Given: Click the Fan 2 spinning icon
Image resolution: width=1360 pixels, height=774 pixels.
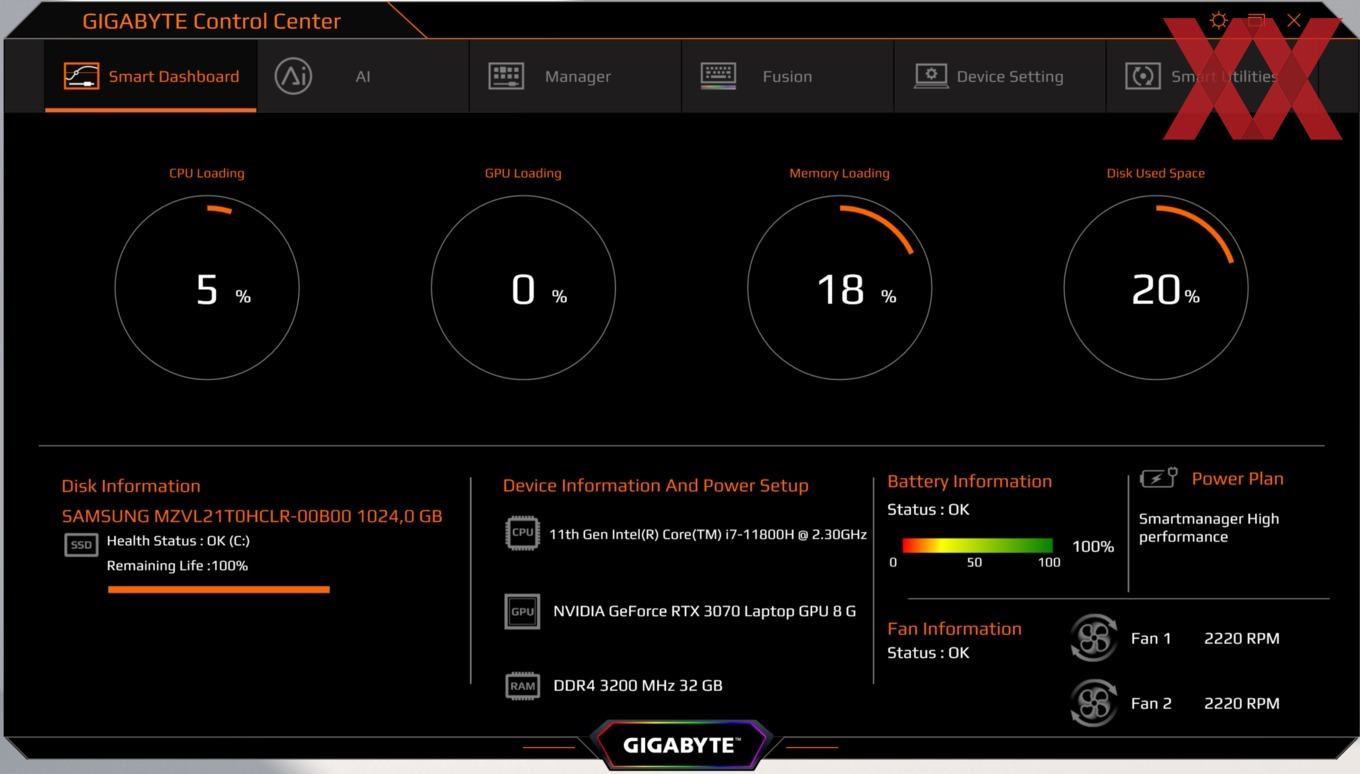Looking at the screenshot, I should point(1093,703).
